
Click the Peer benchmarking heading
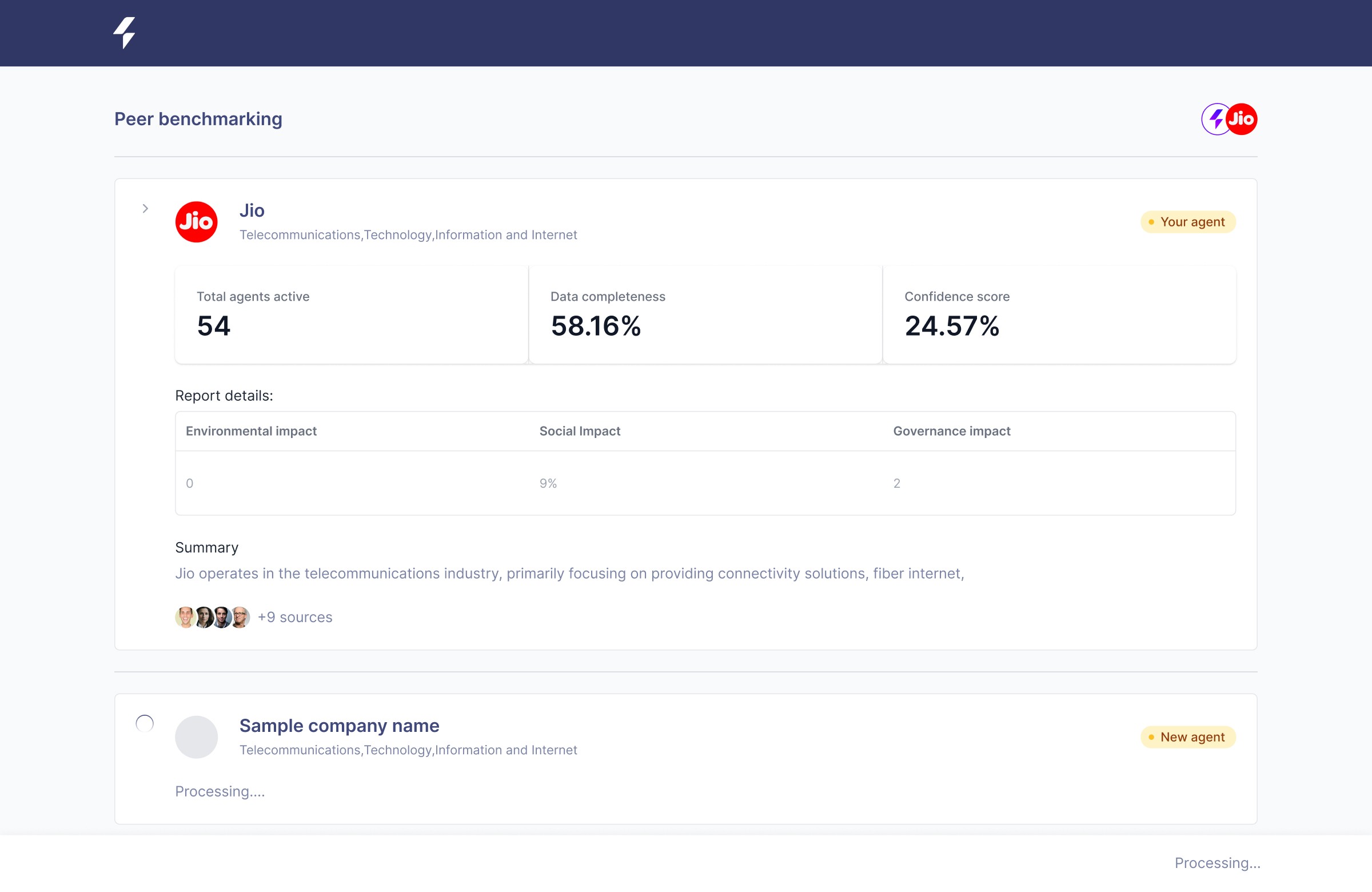[198, 119]
